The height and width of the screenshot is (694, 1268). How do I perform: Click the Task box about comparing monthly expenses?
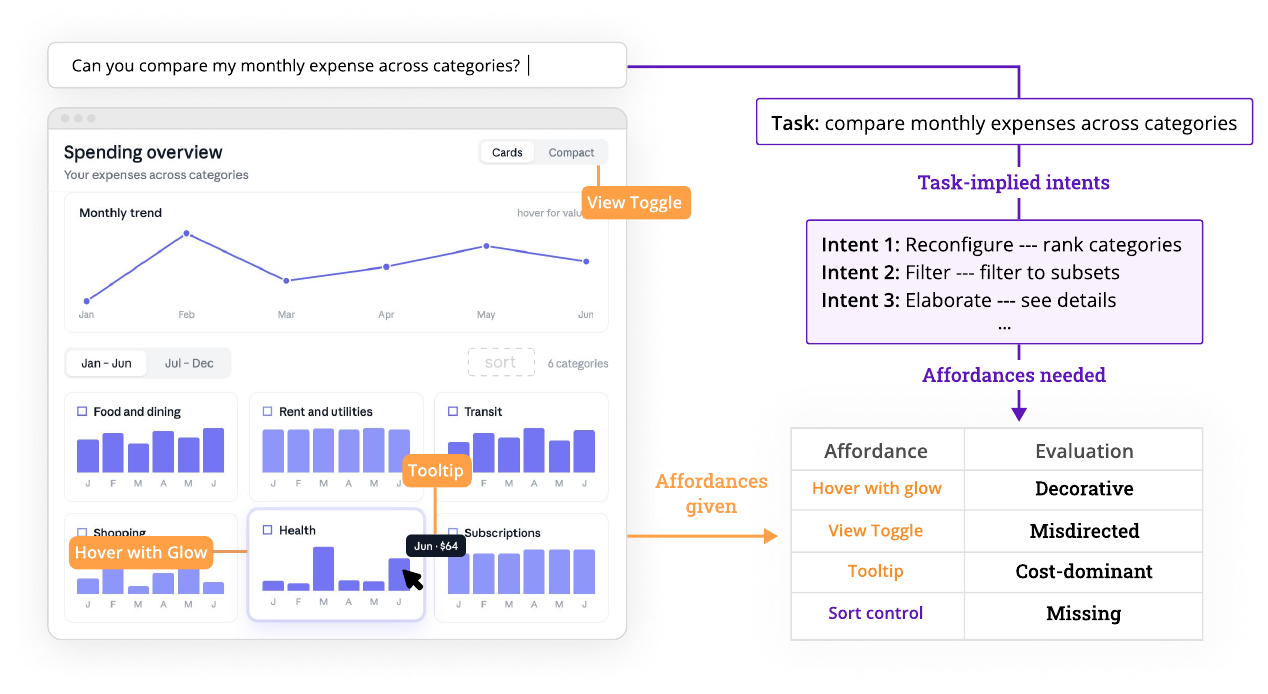pyautogui.click(x=1004, y=122)
